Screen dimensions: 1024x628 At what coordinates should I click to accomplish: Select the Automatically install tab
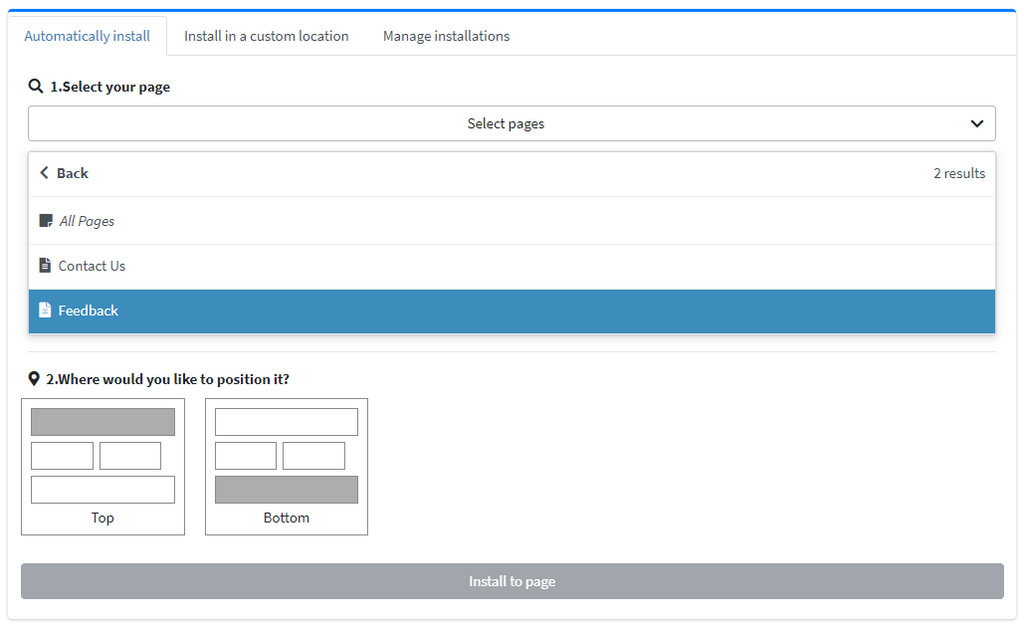pyautogui.click(x=87, y=36)
